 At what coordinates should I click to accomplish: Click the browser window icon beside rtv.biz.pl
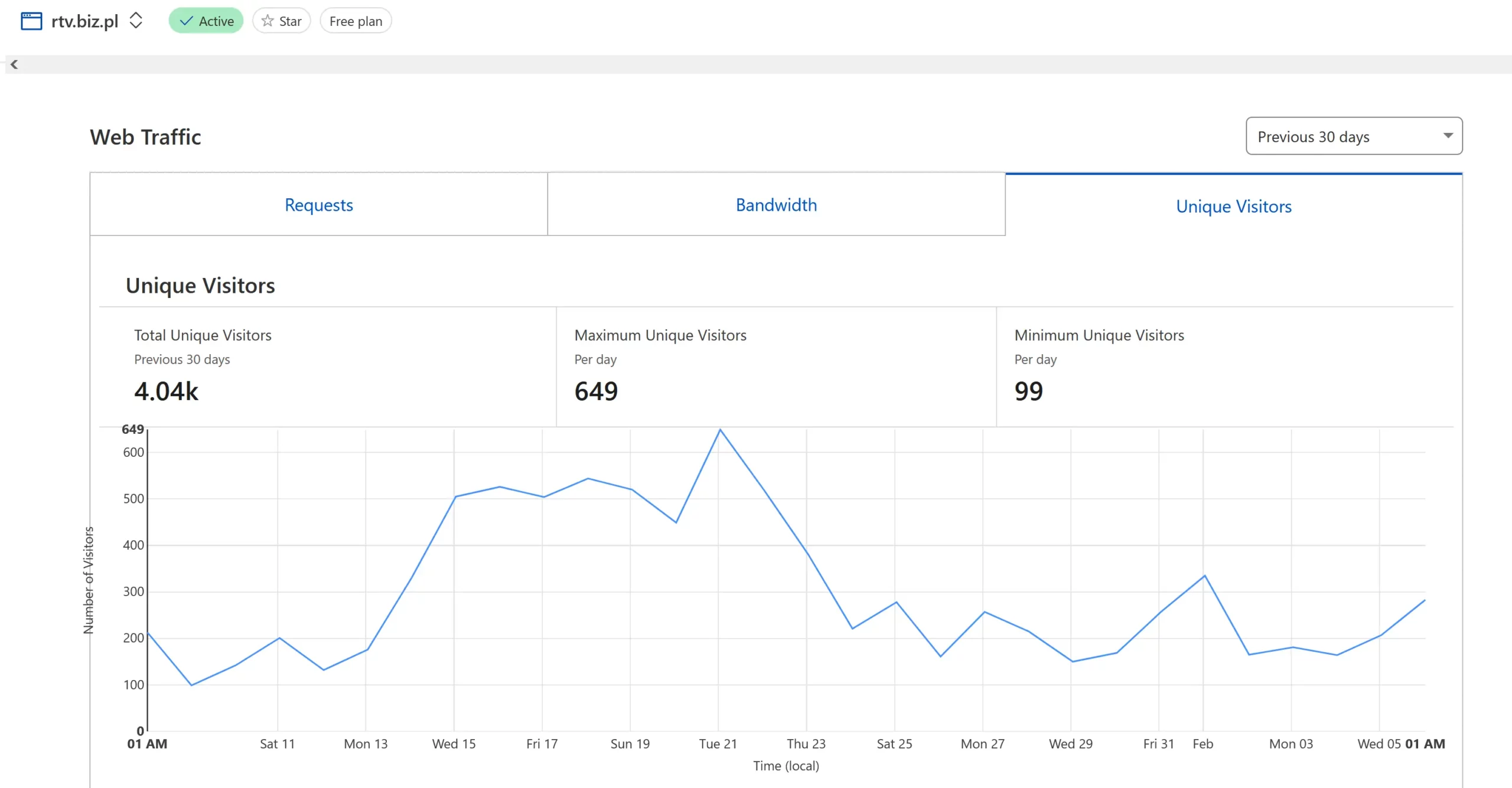click(31, 21)
